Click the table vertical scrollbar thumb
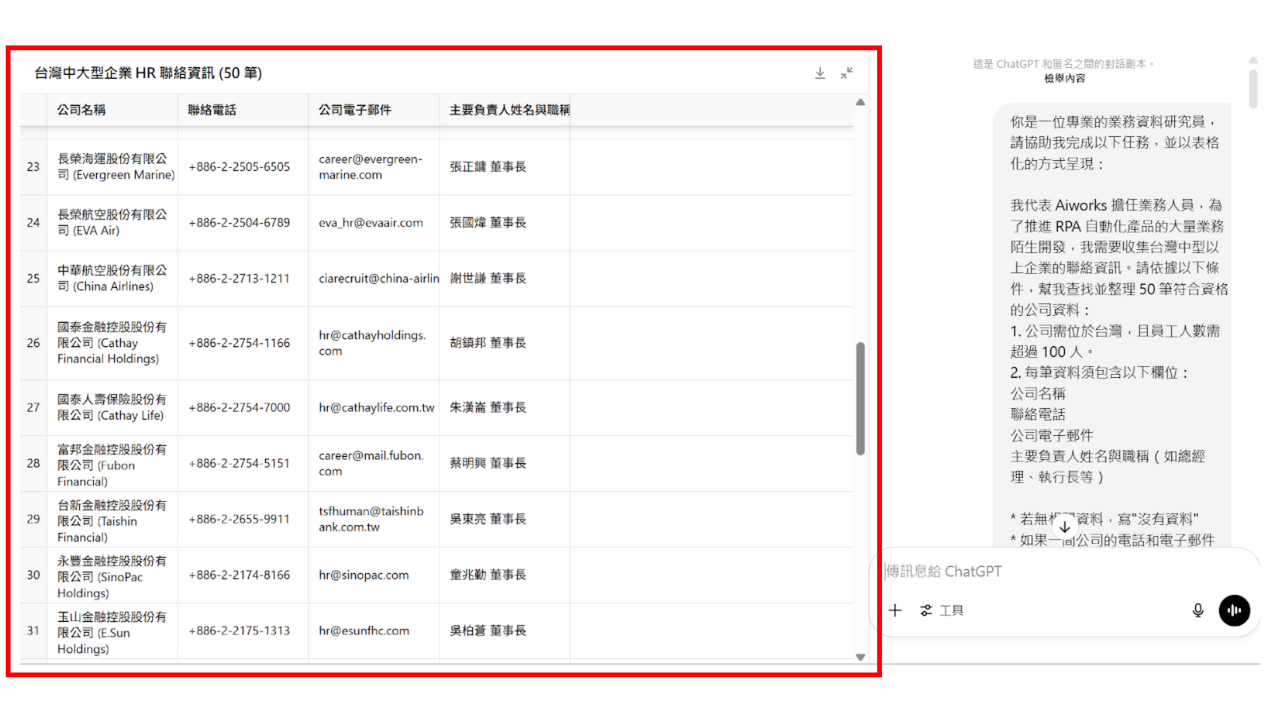Viewport: 1280px width, 720px height. (860, 399)
